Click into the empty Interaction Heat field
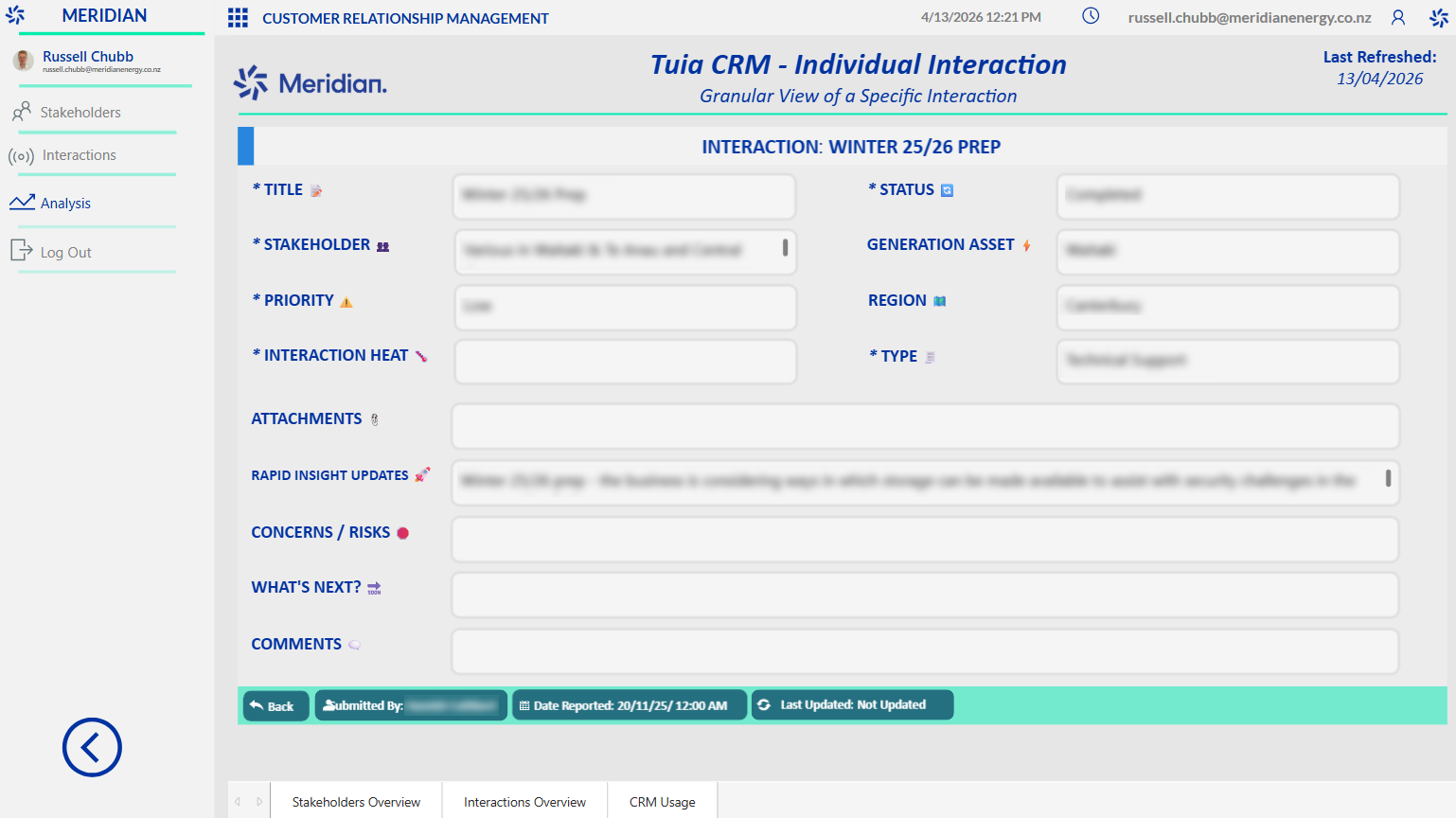Screen dimensions: 1456x818 pos(625,362)
